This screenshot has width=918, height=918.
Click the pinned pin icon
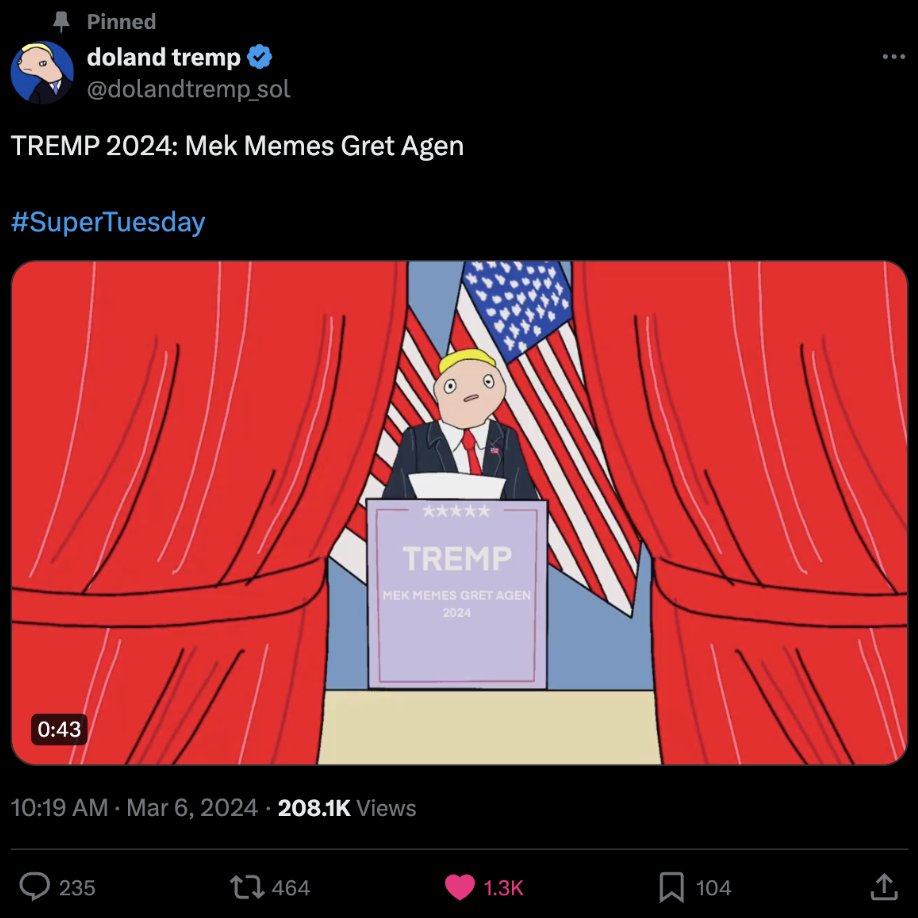(61, 22)
